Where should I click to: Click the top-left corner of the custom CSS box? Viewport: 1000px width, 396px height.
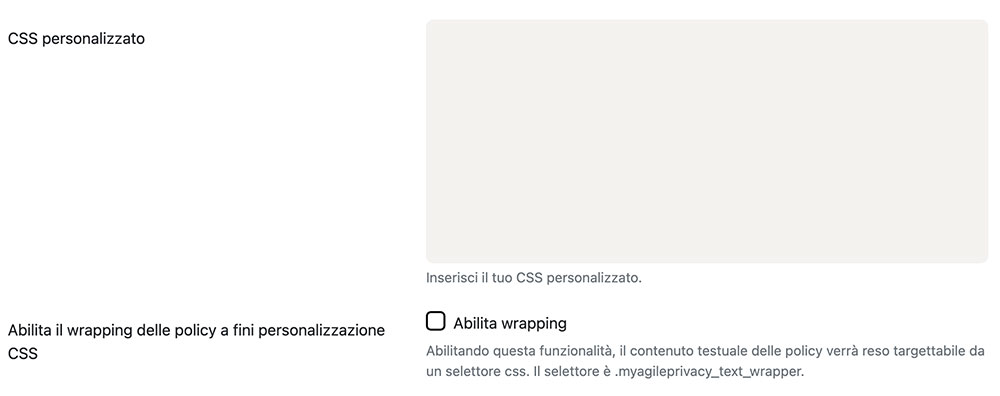click(x=429, y=22)
